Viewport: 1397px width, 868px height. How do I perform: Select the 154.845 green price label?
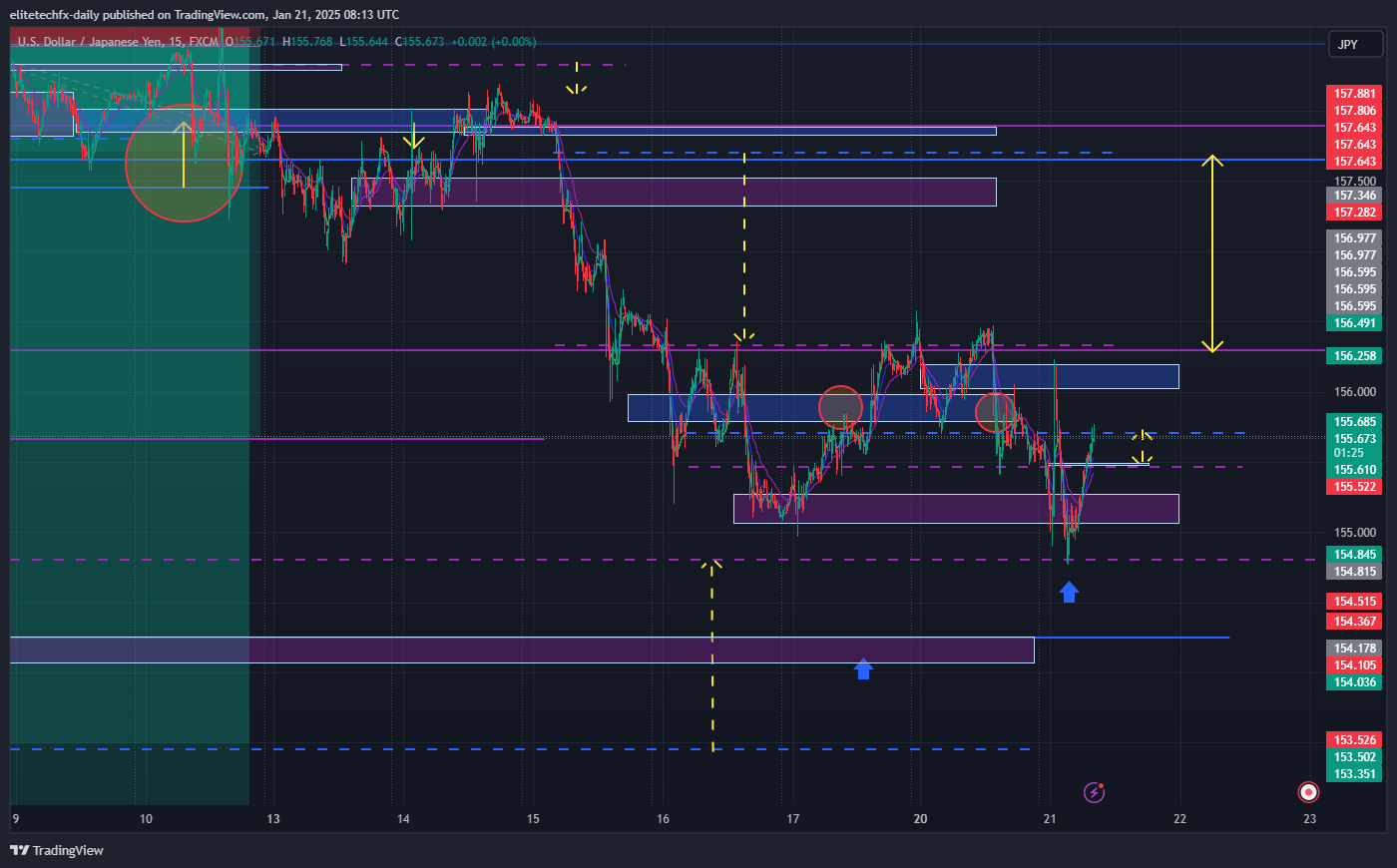tap(1355, 555)
